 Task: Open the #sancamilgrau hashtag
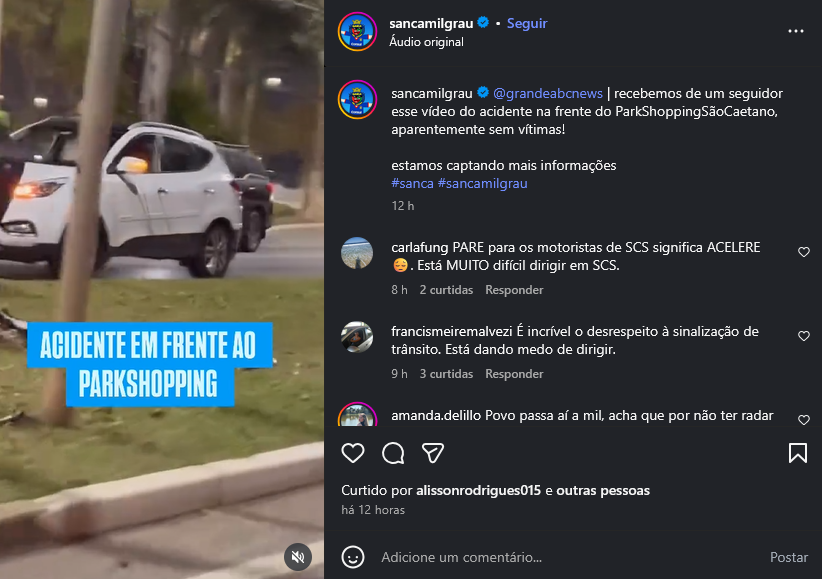(483, 184)
